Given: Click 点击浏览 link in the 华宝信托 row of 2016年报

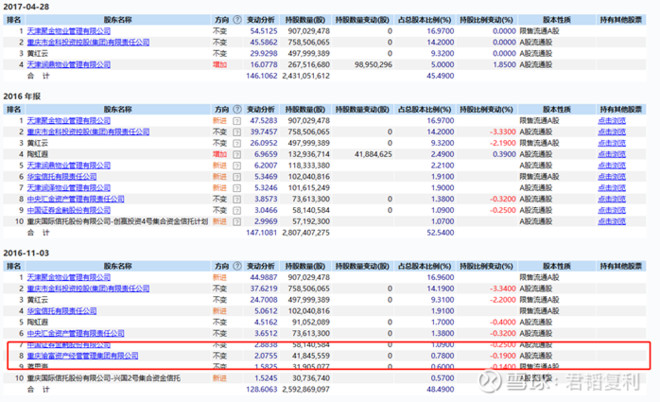Looking at the screenshot, I should (612, 176).
